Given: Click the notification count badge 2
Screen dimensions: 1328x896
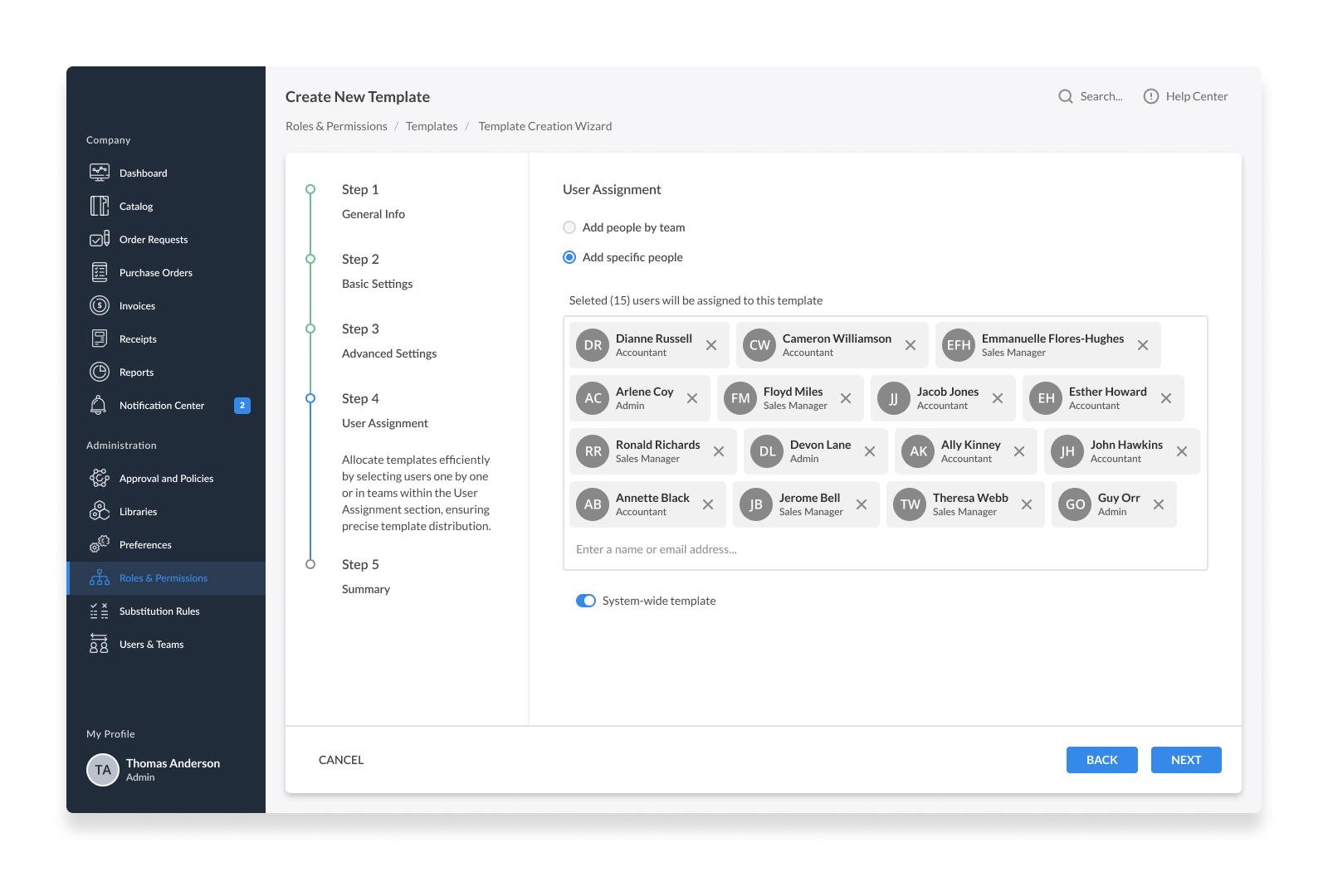Looking at the screenshot, I should [242, 406].
